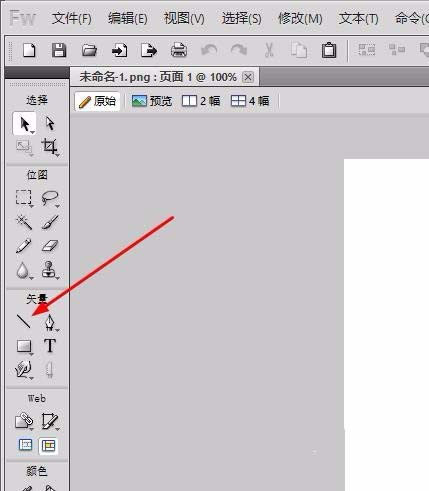The height and width of the screenshot is (491, 429).
Task: Click the Open folder icon
Action: (89, 51)
